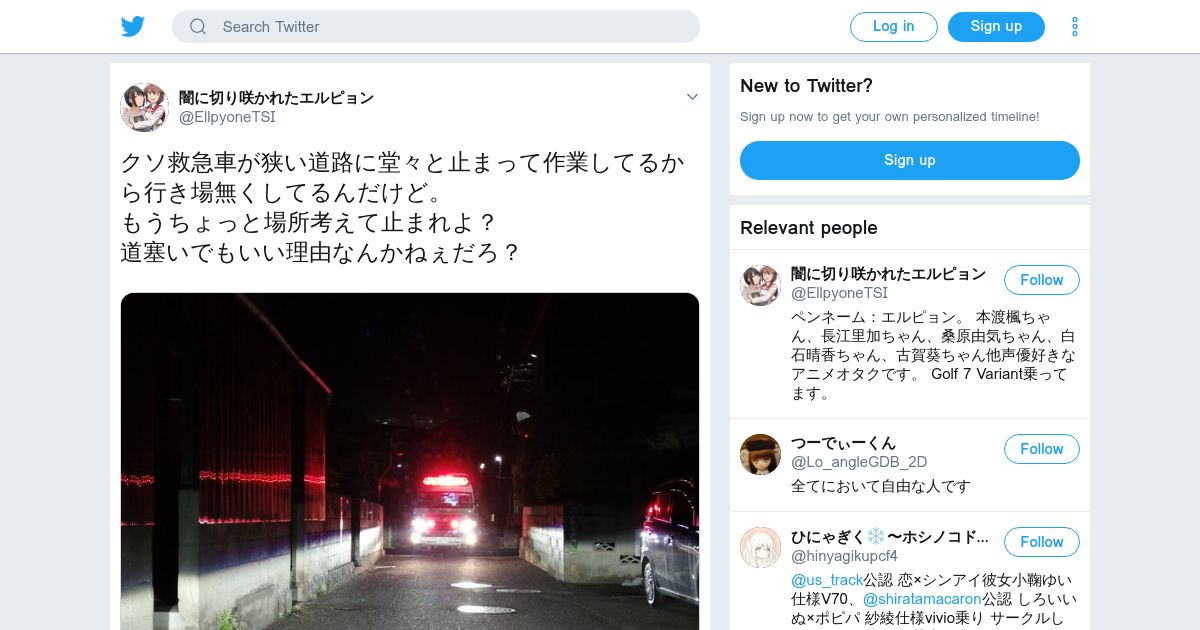Click Sign up in New to Twitter panel
The height and width of the screenshot is (630, 1200).
tap(910, 160)
